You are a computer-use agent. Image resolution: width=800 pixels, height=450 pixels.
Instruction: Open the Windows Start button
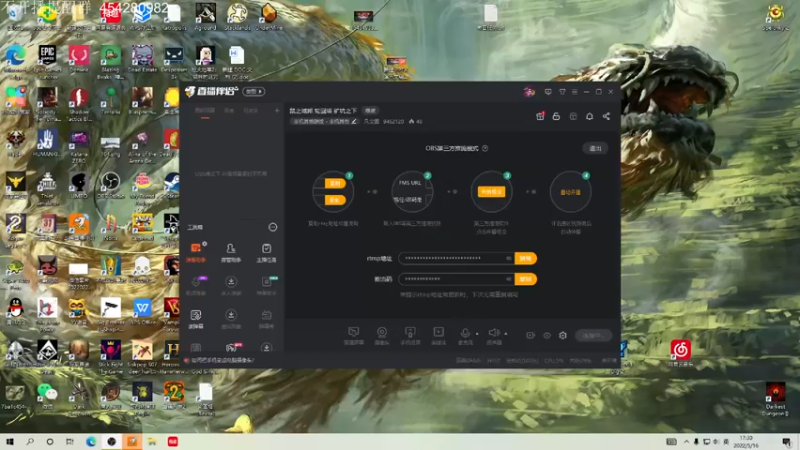click(10, 441)
